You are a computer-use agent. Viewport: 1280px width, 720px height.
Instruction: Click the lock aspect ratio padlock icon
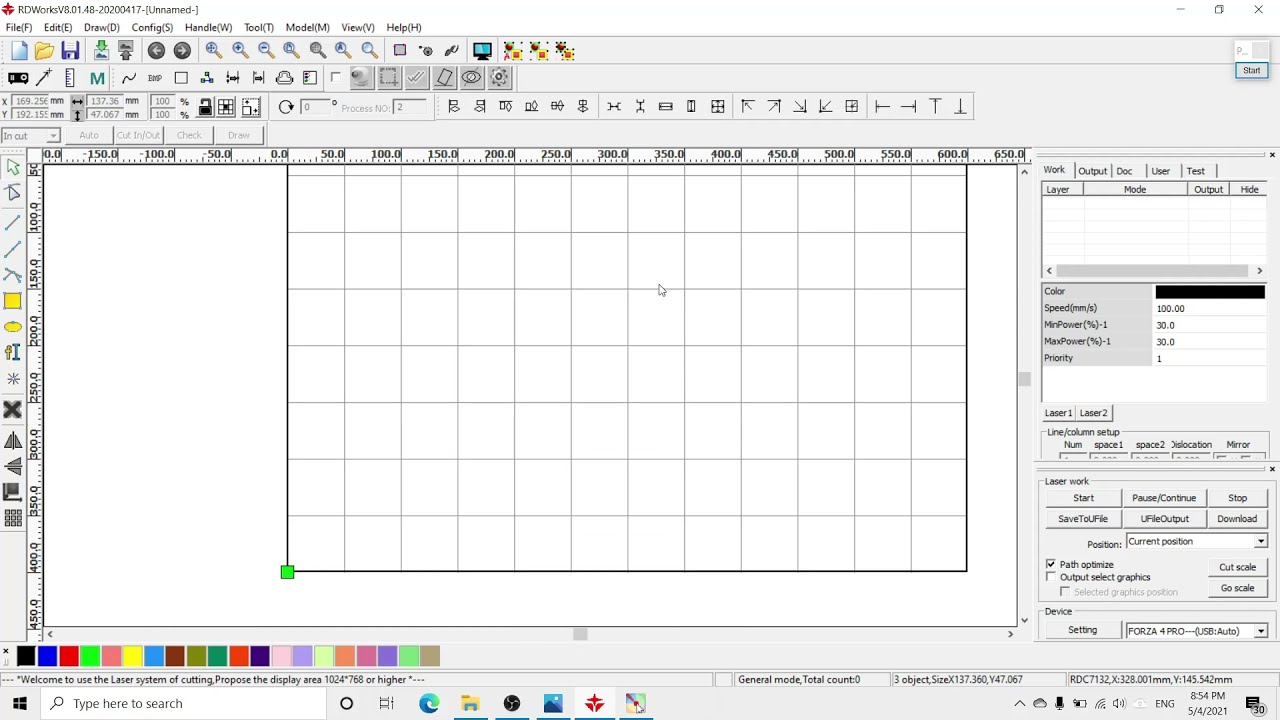(x=205, y=107)
